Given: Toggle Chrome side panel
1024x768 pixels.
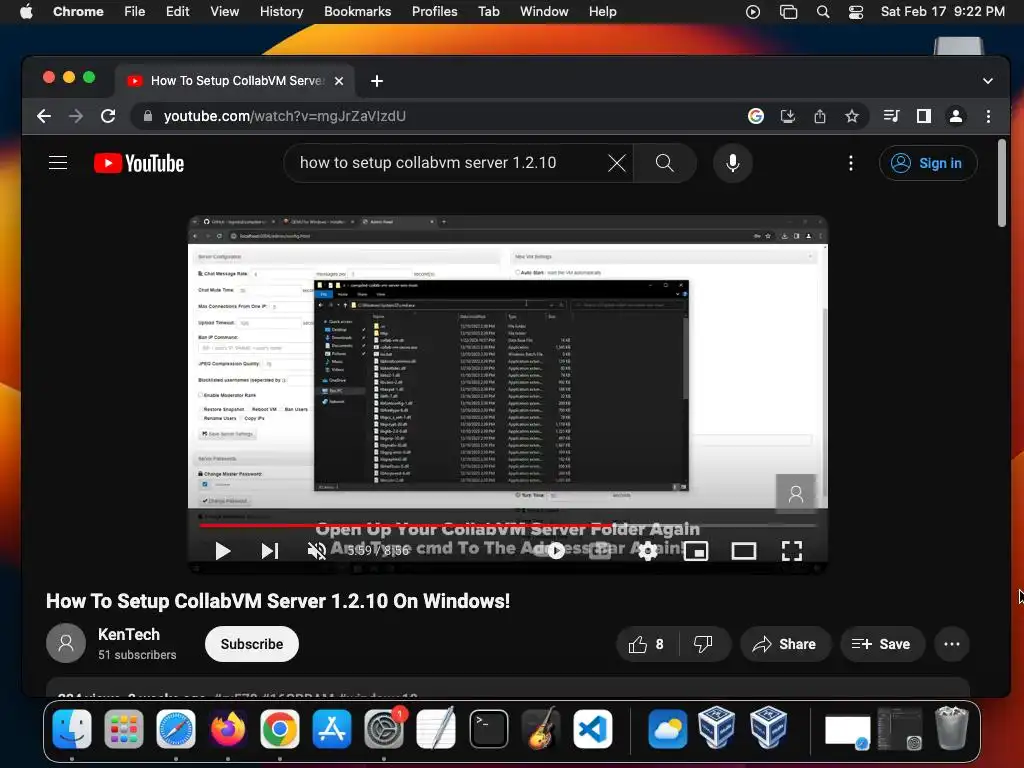Looking at the screenshot, I should (x=923, y=116).
